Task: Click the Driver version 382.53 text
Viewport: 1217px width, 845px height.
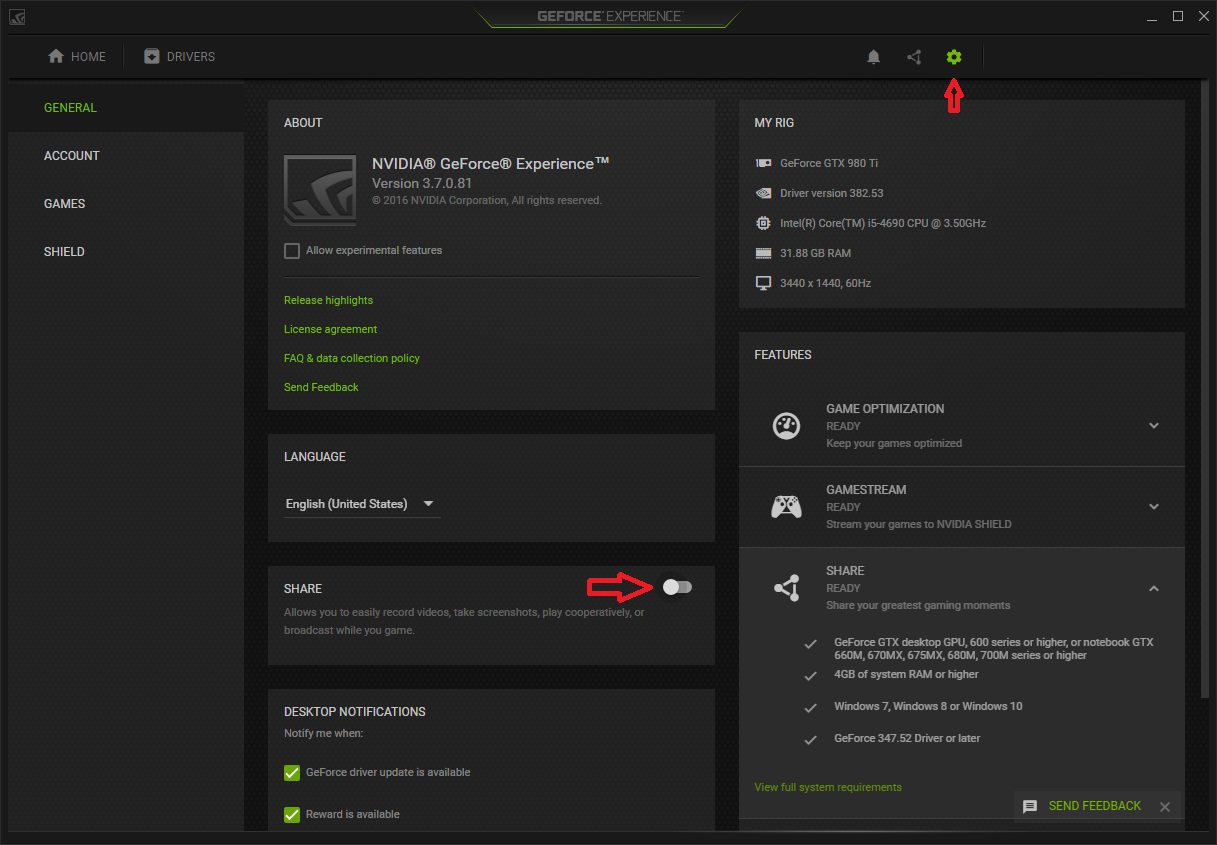Action: coord(831,193)
